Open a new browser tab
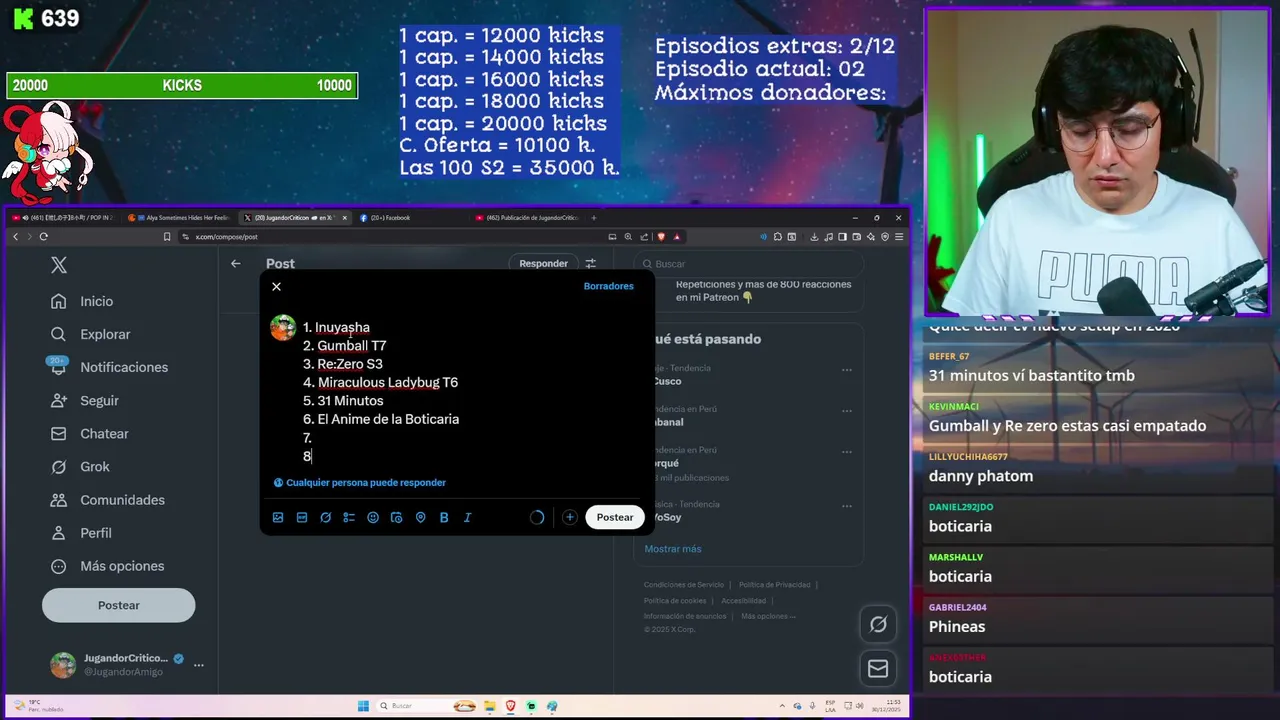 [x=593, y=217]
